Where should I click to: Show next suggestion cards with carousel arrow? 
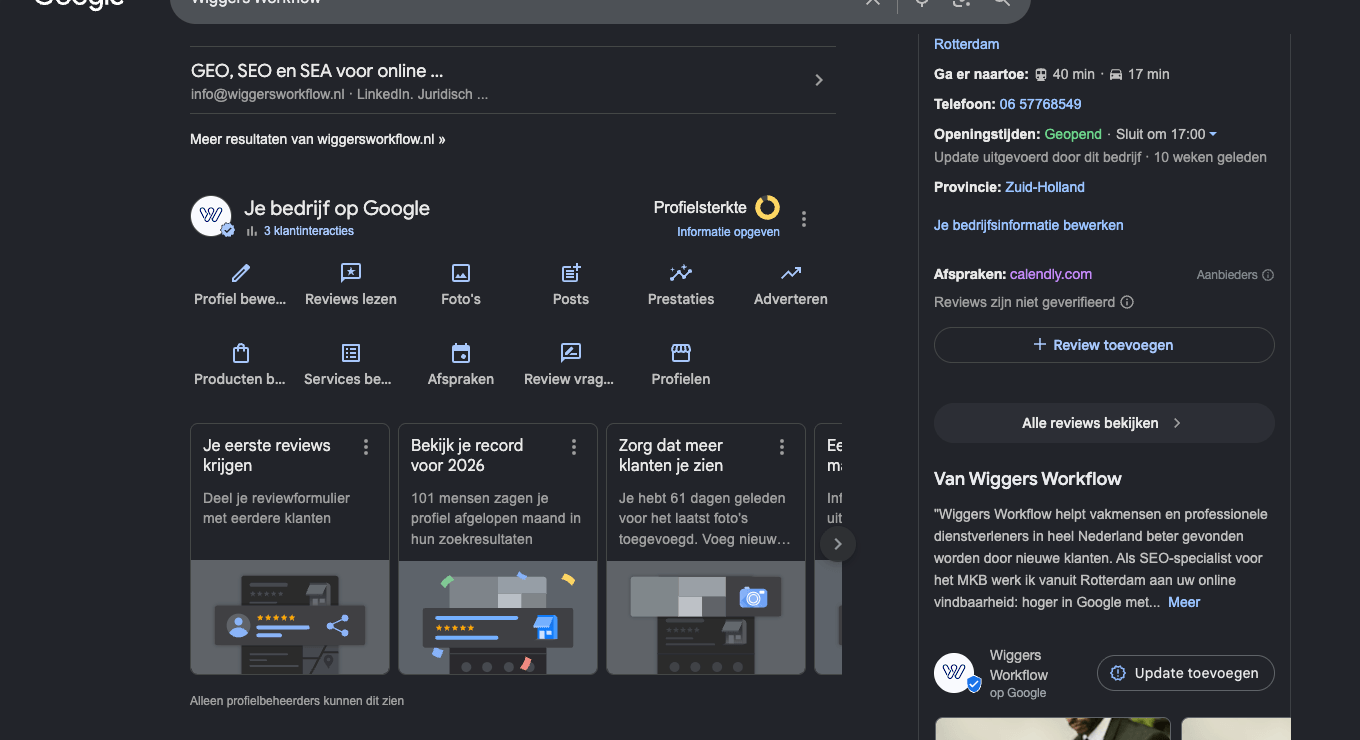coord(838,544)
